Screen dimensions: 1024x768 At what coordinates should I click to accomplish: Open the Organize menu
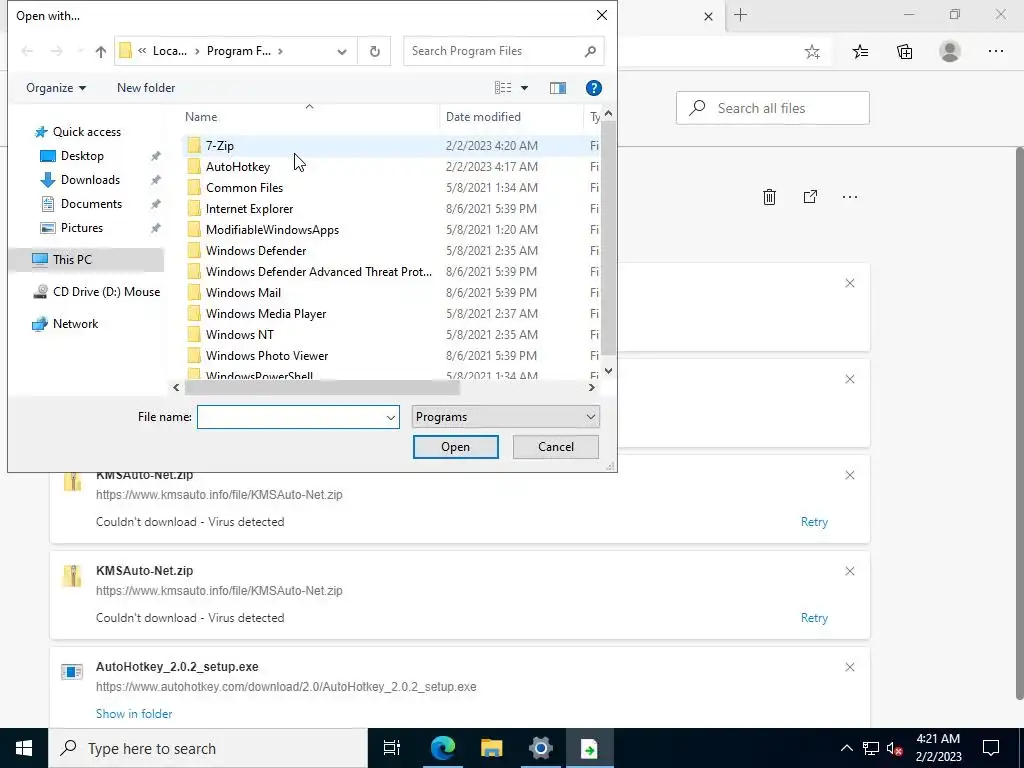(56, 88)
